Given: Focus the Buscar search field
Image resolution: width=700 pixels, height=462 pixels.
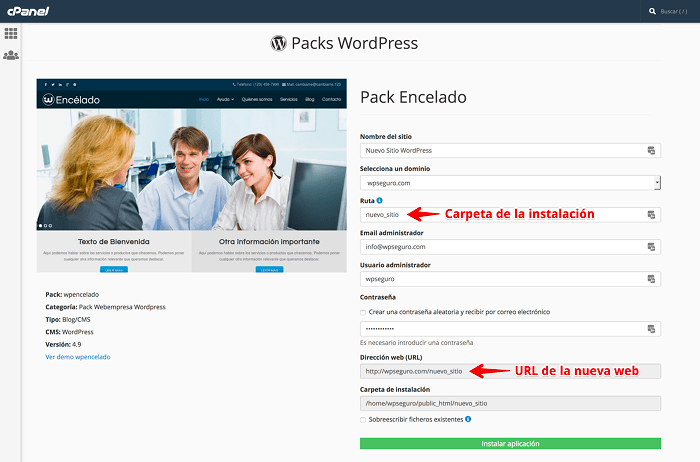Looking at the screenshot, I should pyautogui.click(x=674, y=11).
